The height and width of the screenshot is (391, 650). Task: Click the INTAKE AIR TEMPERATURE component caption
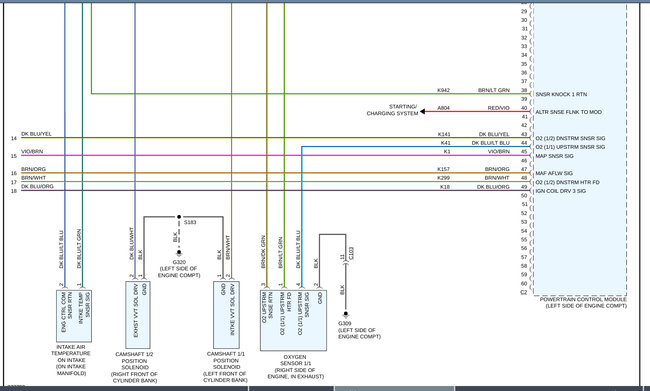(x=71, y=360)
